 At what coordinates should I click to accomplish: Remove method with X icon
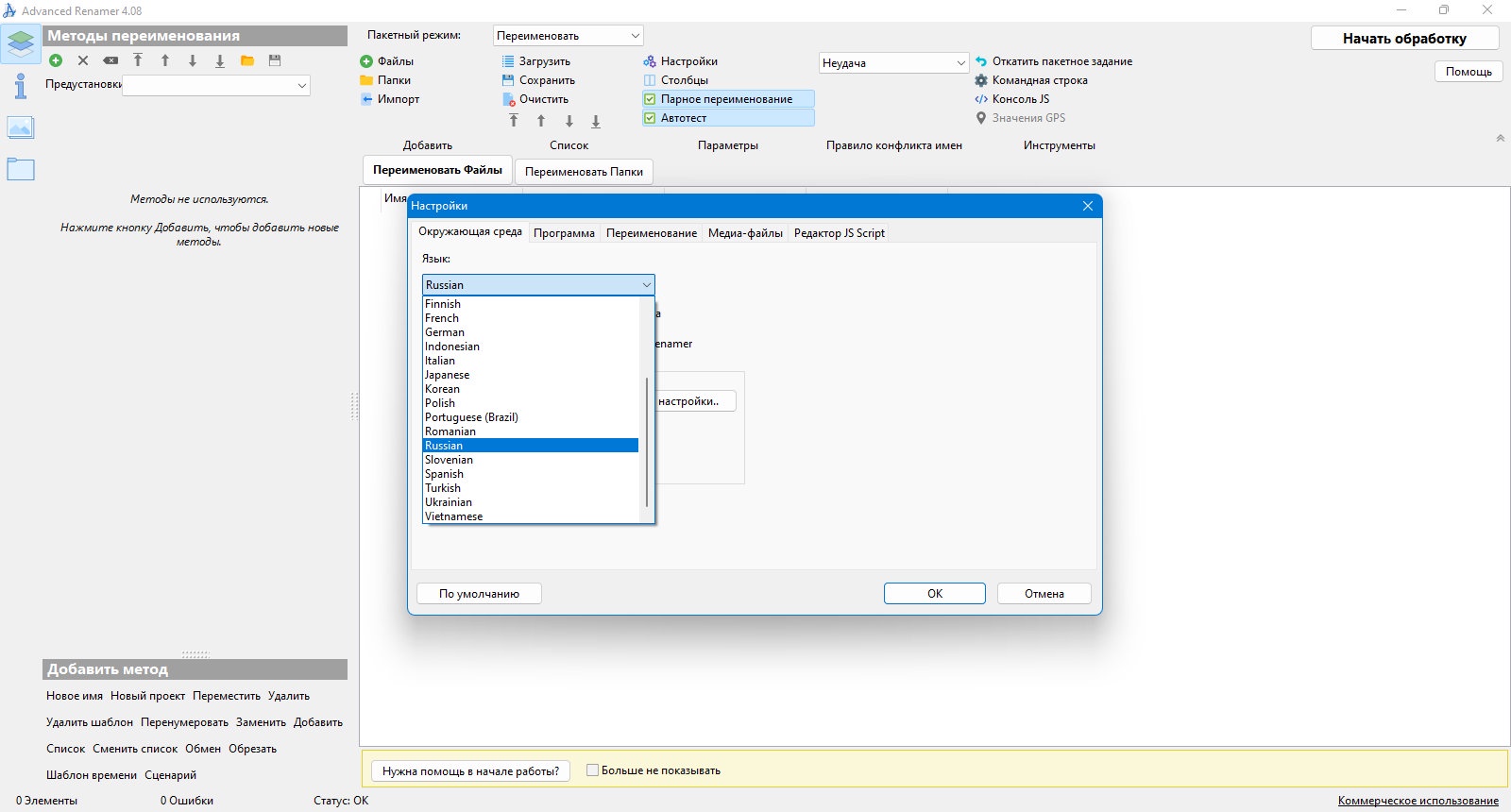(x=83, y=60)
